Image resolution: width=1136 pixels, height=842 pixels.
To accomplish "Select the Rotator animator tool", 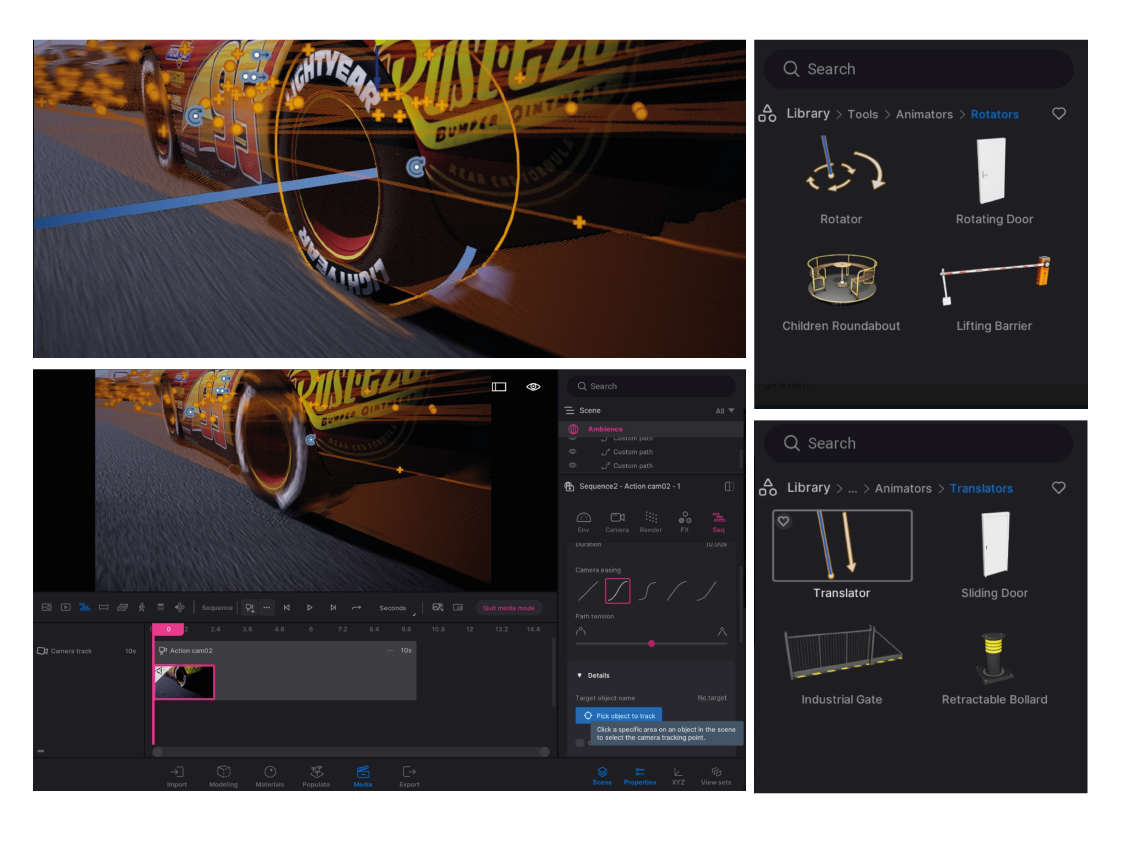I will (x=840, y=170).
